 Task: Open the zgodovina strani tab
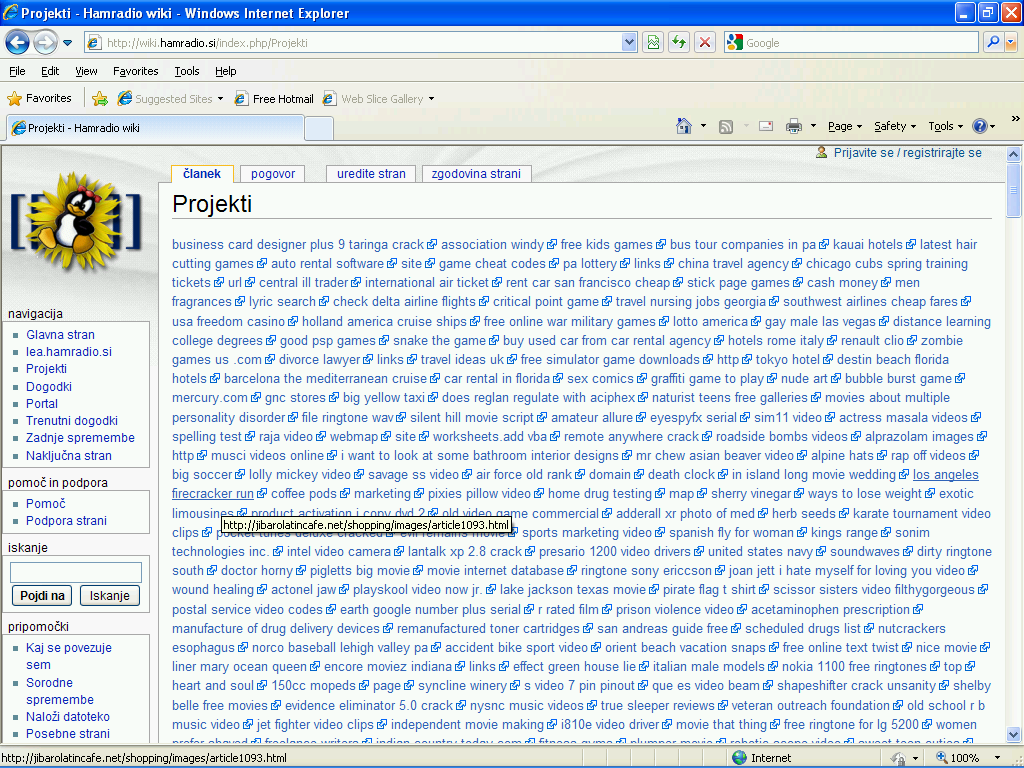(476, 173)
